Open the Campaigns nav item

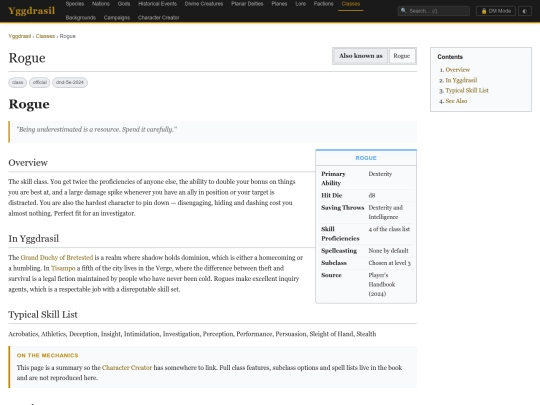point(117,18)
